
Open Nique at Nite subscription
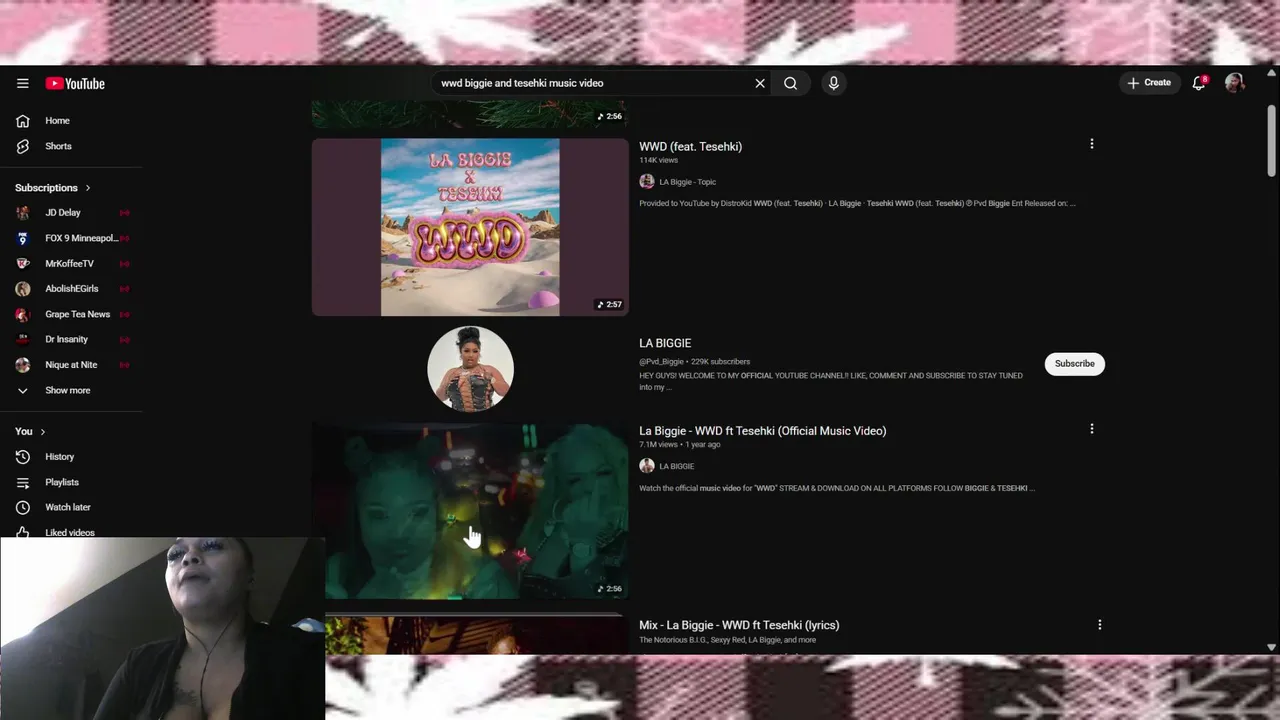pyautogui.click(x=71, y=365)
